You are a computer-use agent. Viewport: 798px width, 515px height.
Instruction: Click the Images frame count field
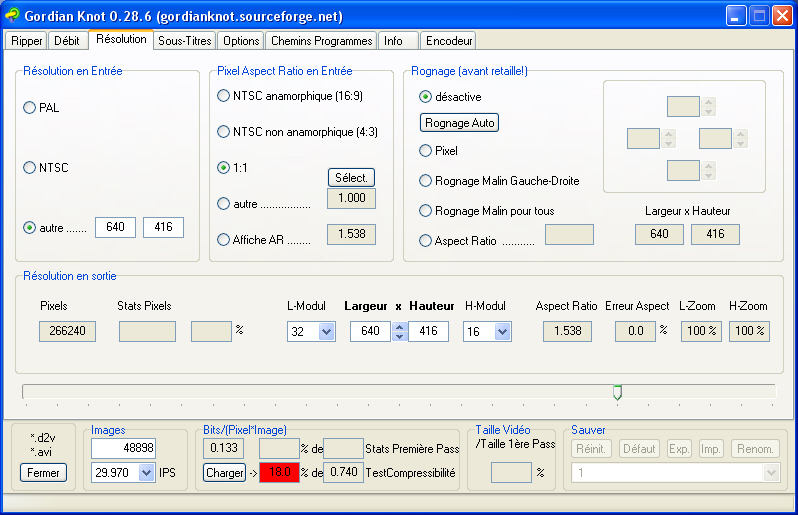tap(123, 448)
